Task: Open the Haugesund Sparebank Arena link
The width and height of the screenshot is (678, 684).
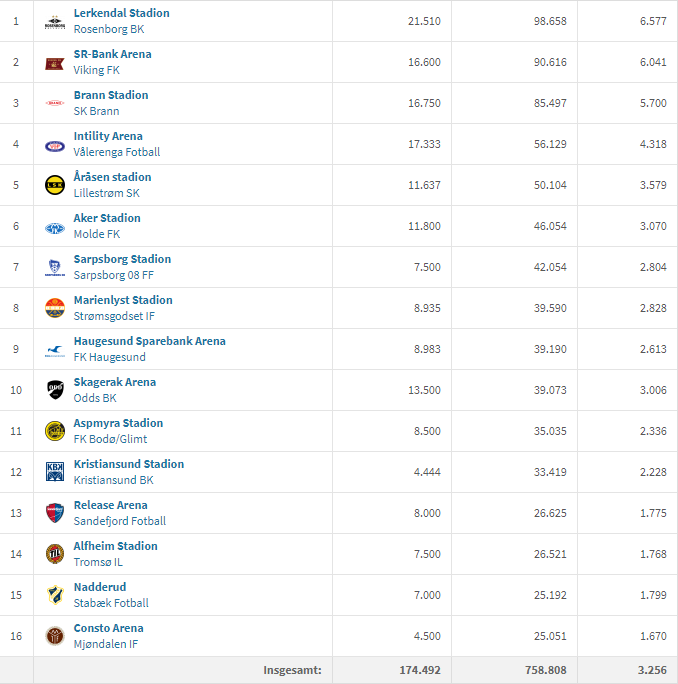Action: [x=149, y=341]
